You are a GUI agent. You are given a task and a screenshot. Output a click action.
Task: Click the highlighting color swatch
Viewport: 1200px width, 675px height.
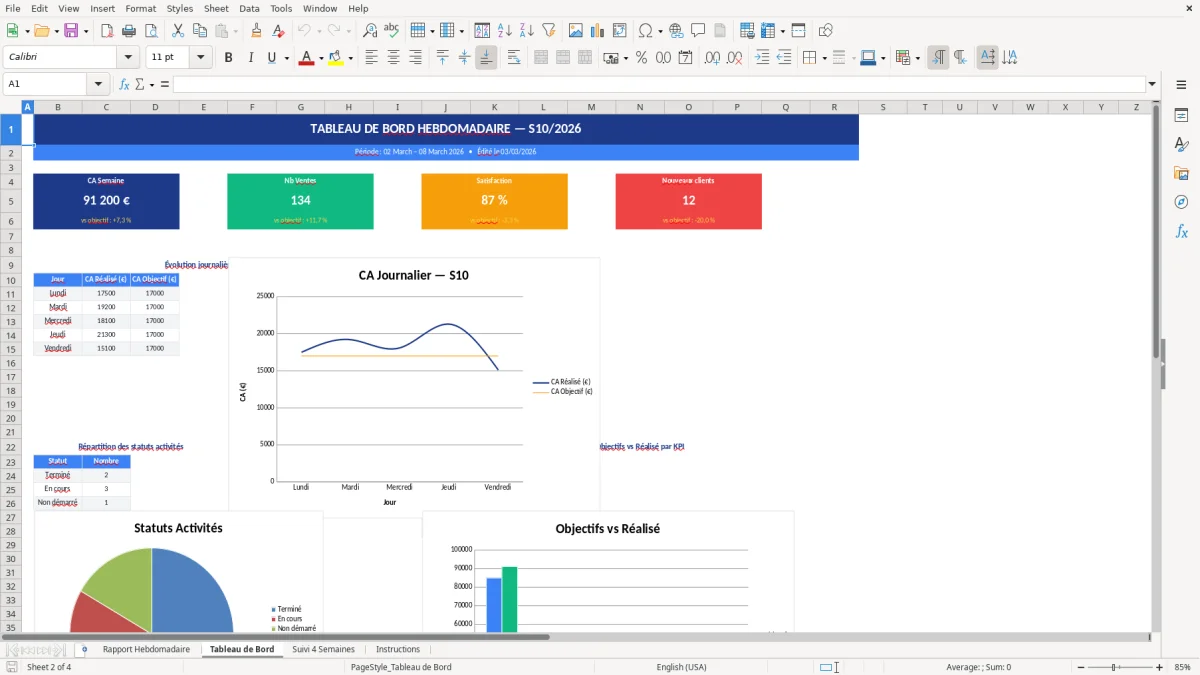(336, 57)
